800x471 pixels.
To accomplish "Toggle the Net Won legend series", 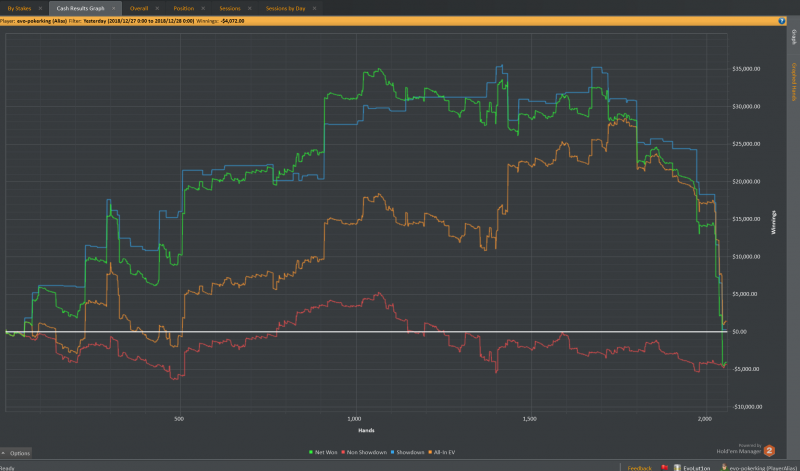I will tap(323, 452).
